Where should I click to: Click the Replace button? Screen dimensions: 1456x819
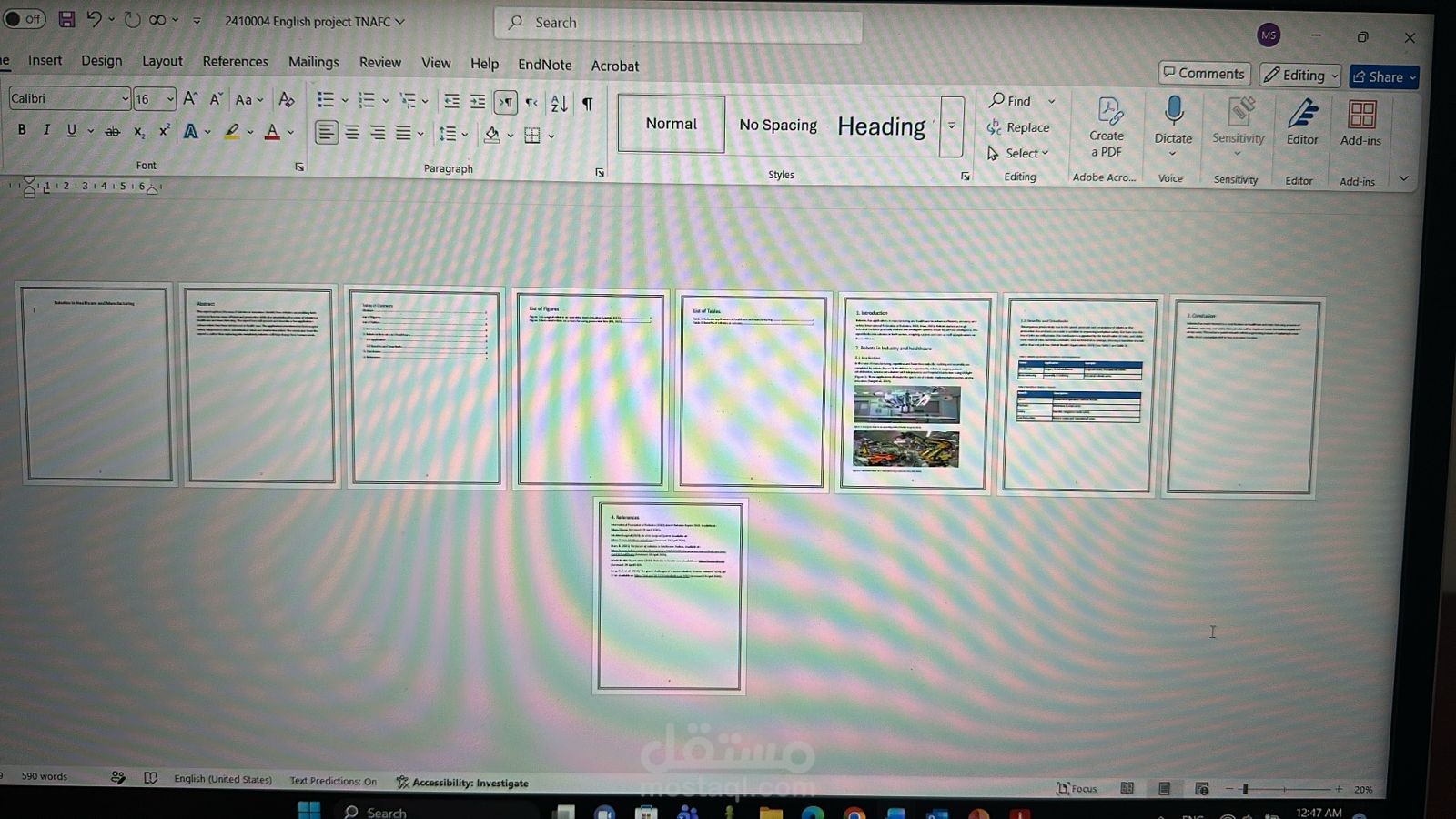(x=1018, y=127)
